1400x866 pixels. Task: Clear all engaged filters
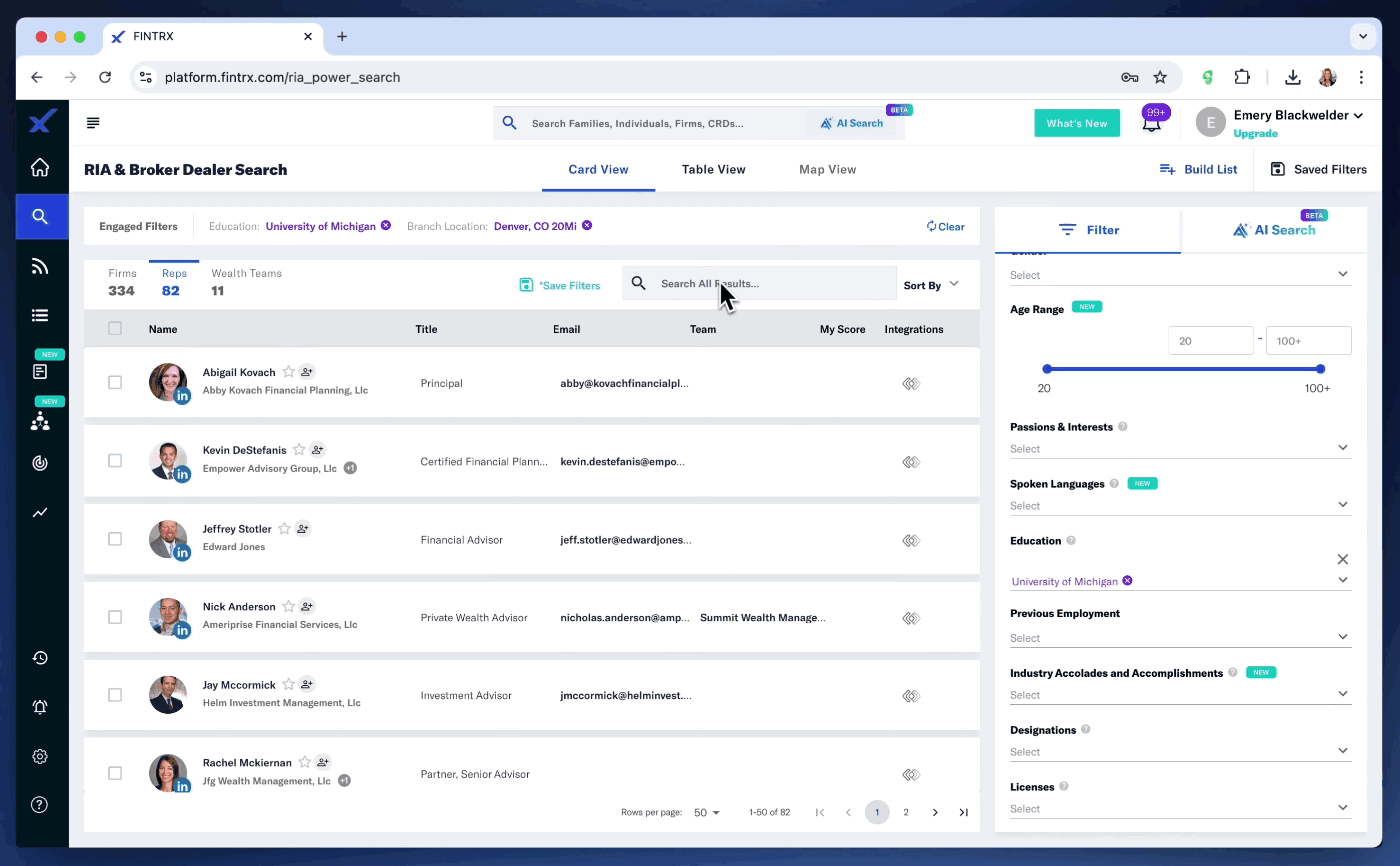945,226
